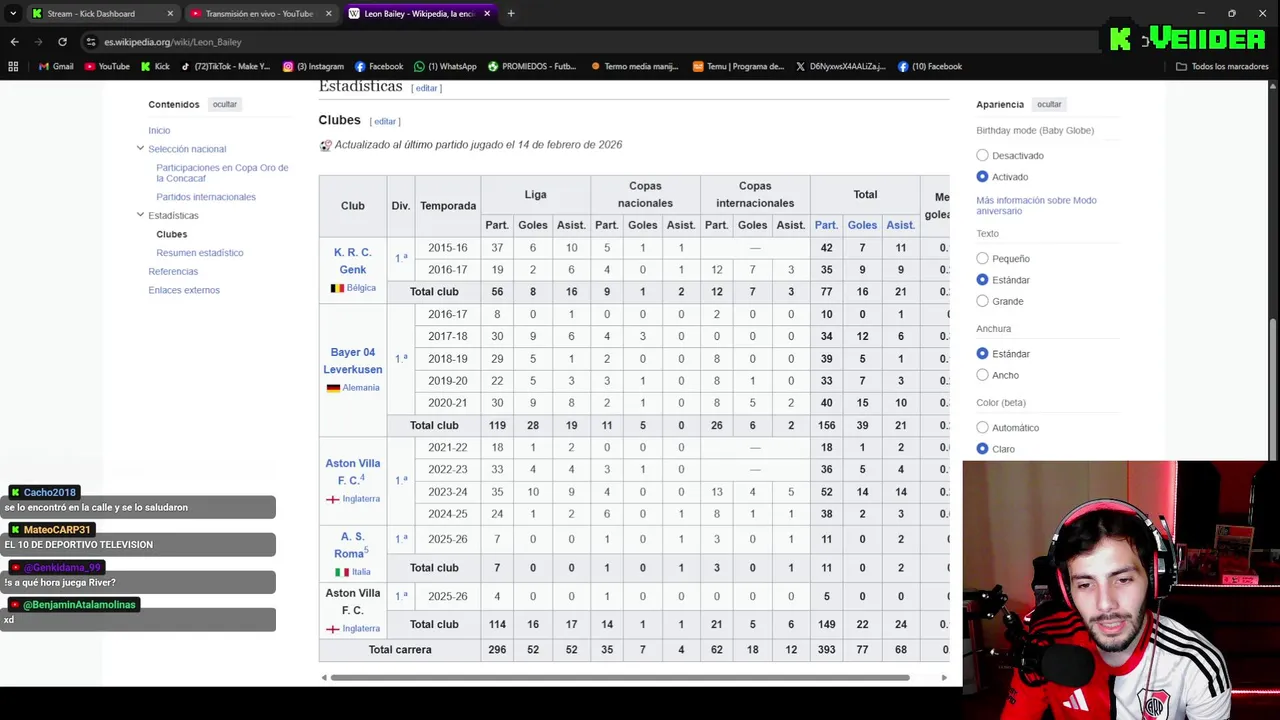Collapse the Selección nacional contents section
1280x720 pixels.
(x=140, y=148)
